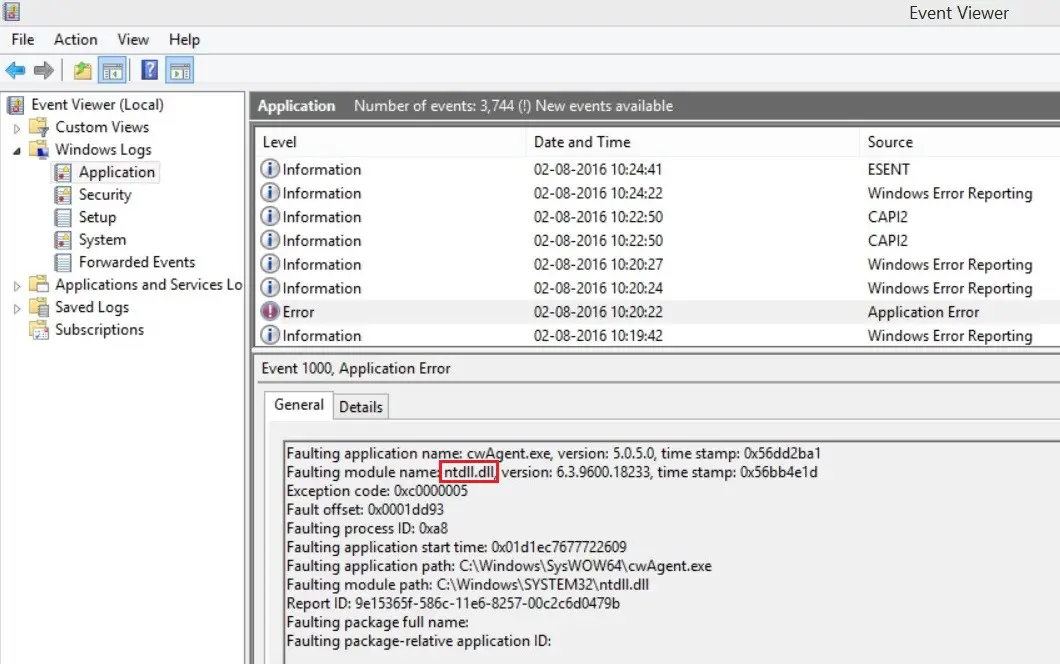Select the Application log in tree
This screenshot has height=664, width=1060.
tap(117, 172)
